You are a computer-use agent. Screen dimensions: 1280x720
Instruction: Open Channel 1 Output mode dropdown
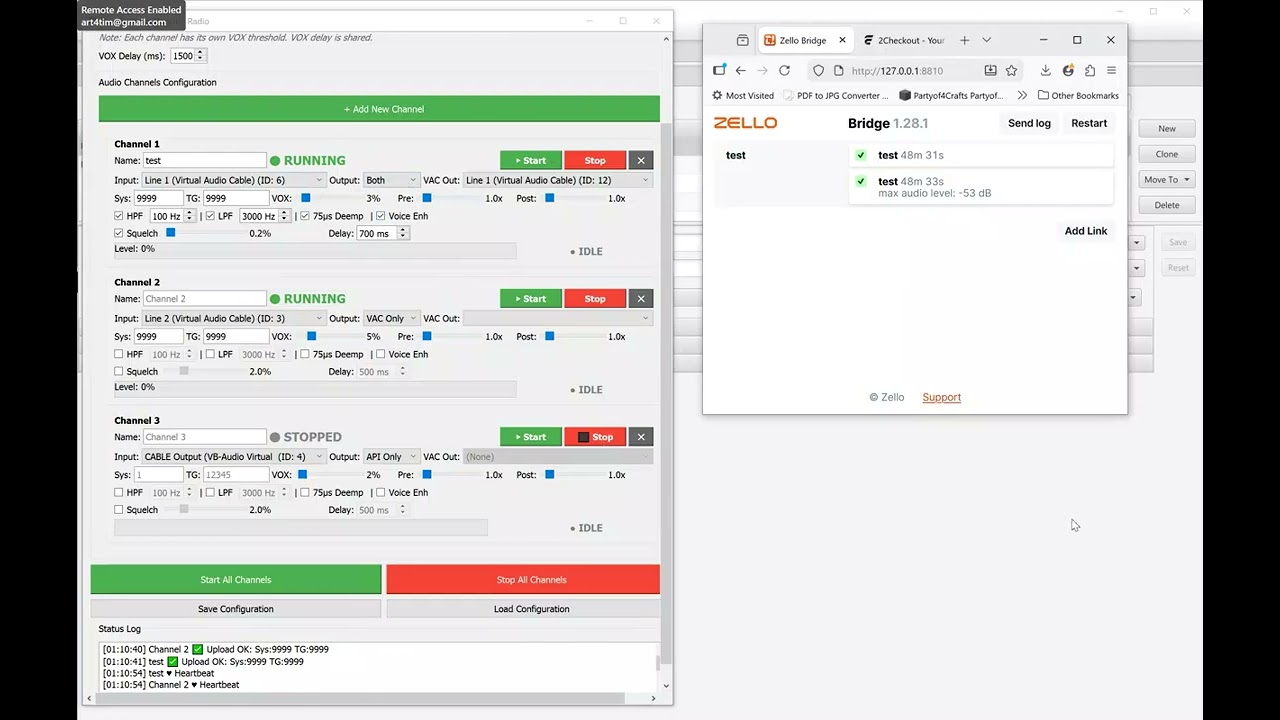point(389,180)
